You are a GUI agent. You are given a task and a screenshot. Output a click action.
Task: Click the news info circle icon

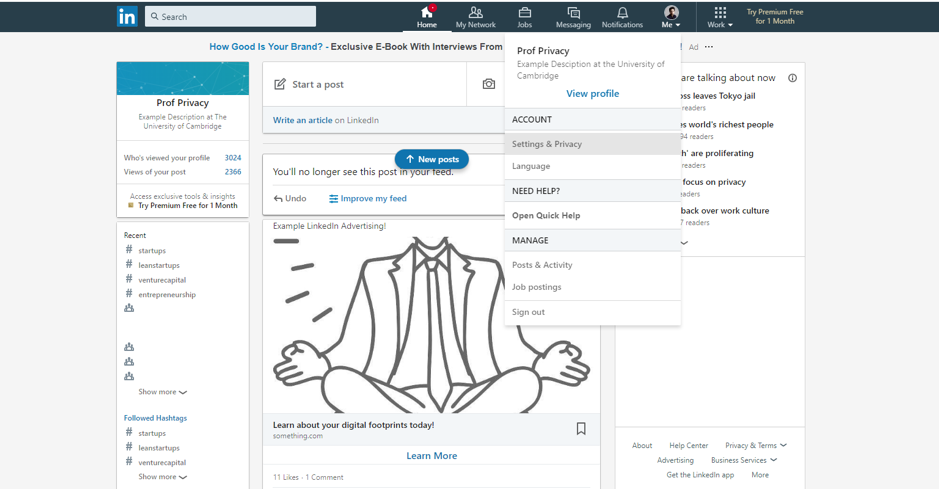(792, 78)
